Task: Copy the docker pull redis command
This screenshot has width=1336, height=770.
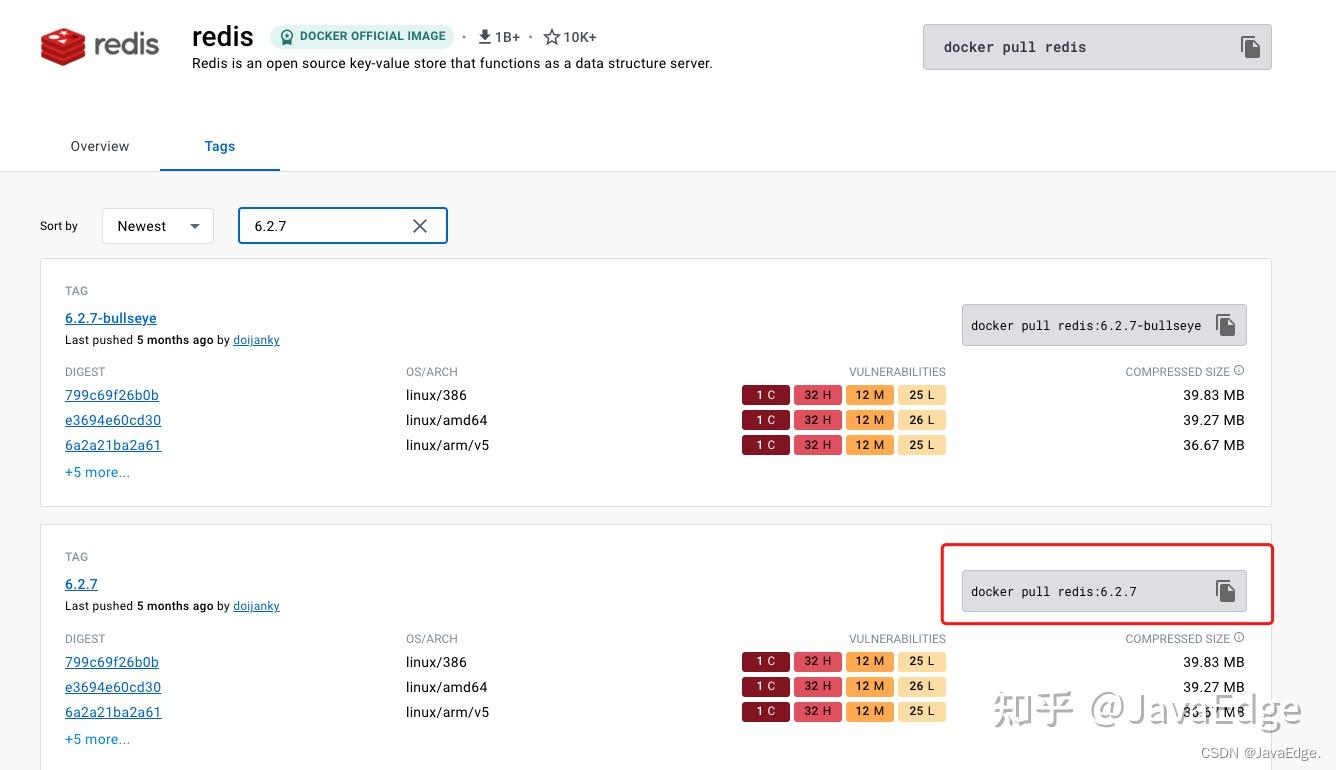Action: pos(1250,46)
